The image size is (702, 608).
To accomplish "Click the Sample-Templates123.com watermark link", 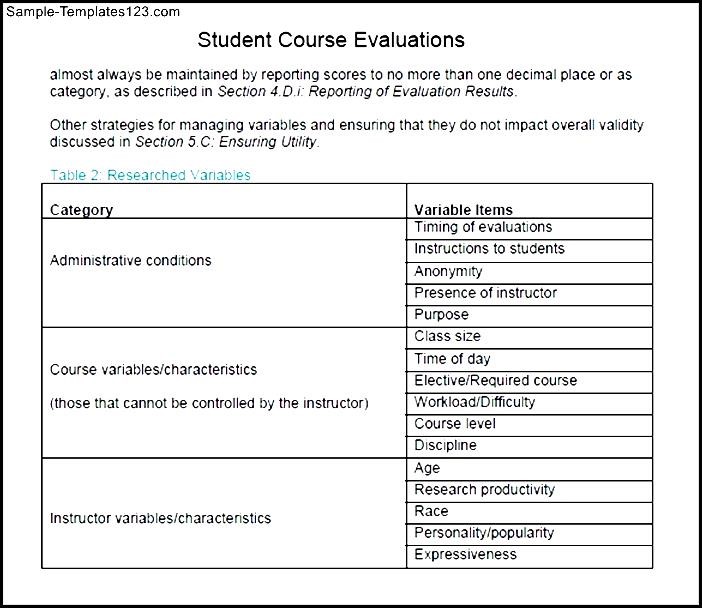I will click(91, 12).
